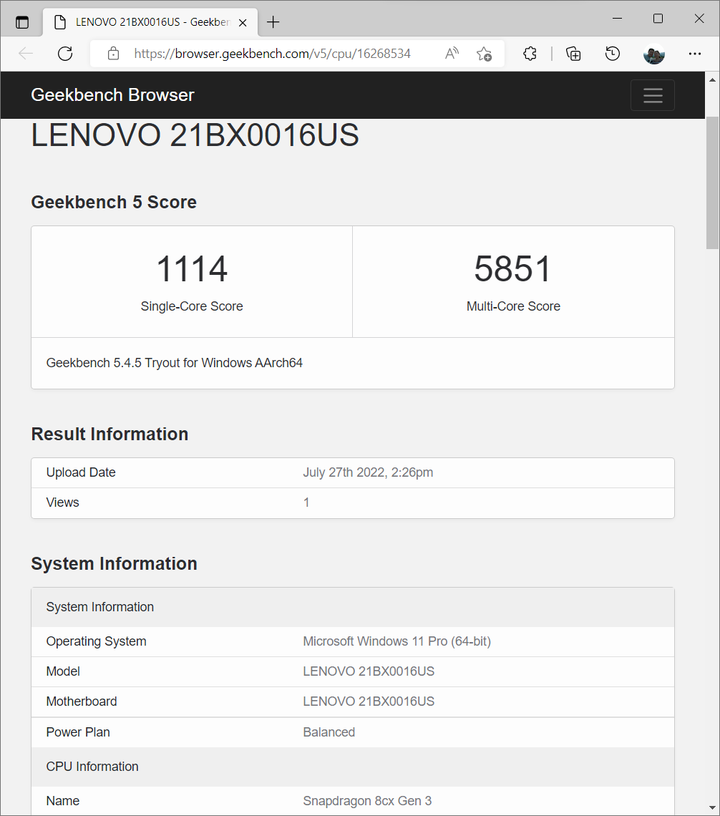Add this page to favorites
Image resolution: width=720 pixels, height=816 pixels.
[484, 54]
